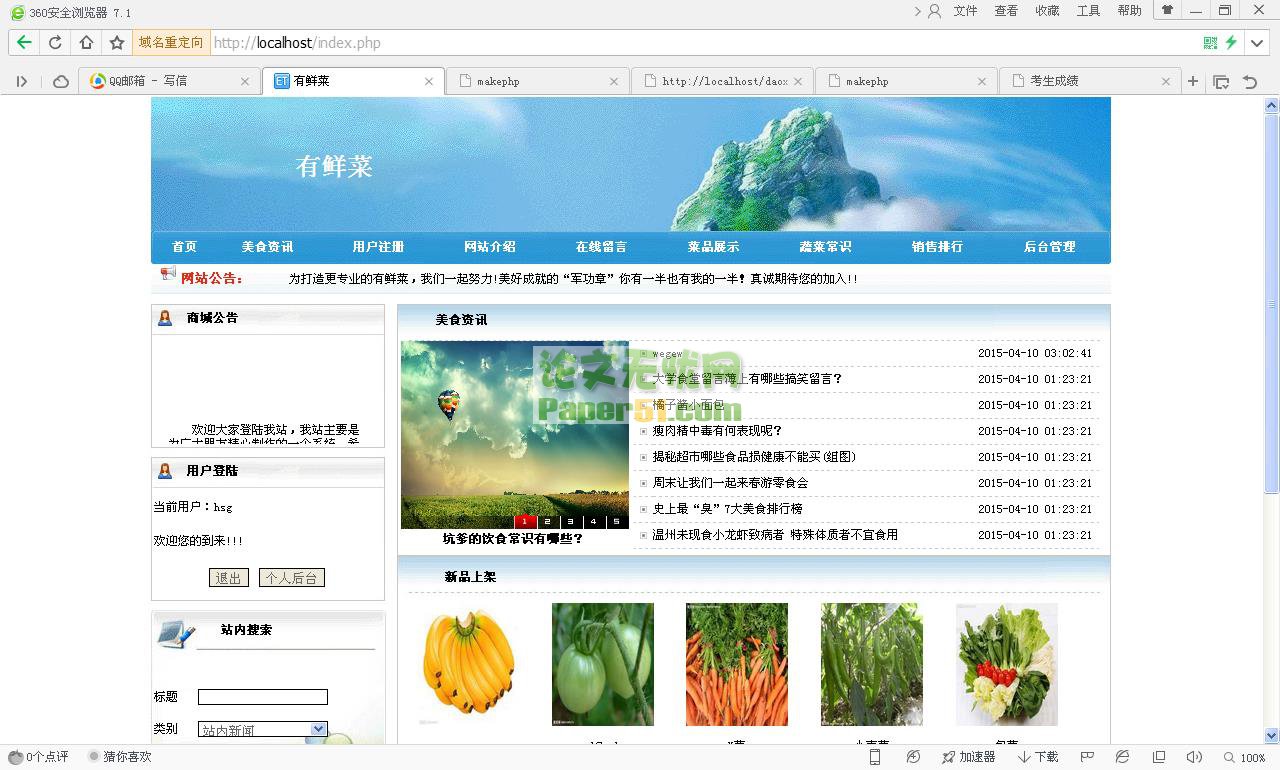
Task: Go to 用户注册 in the nav bar
Action: 378,247
